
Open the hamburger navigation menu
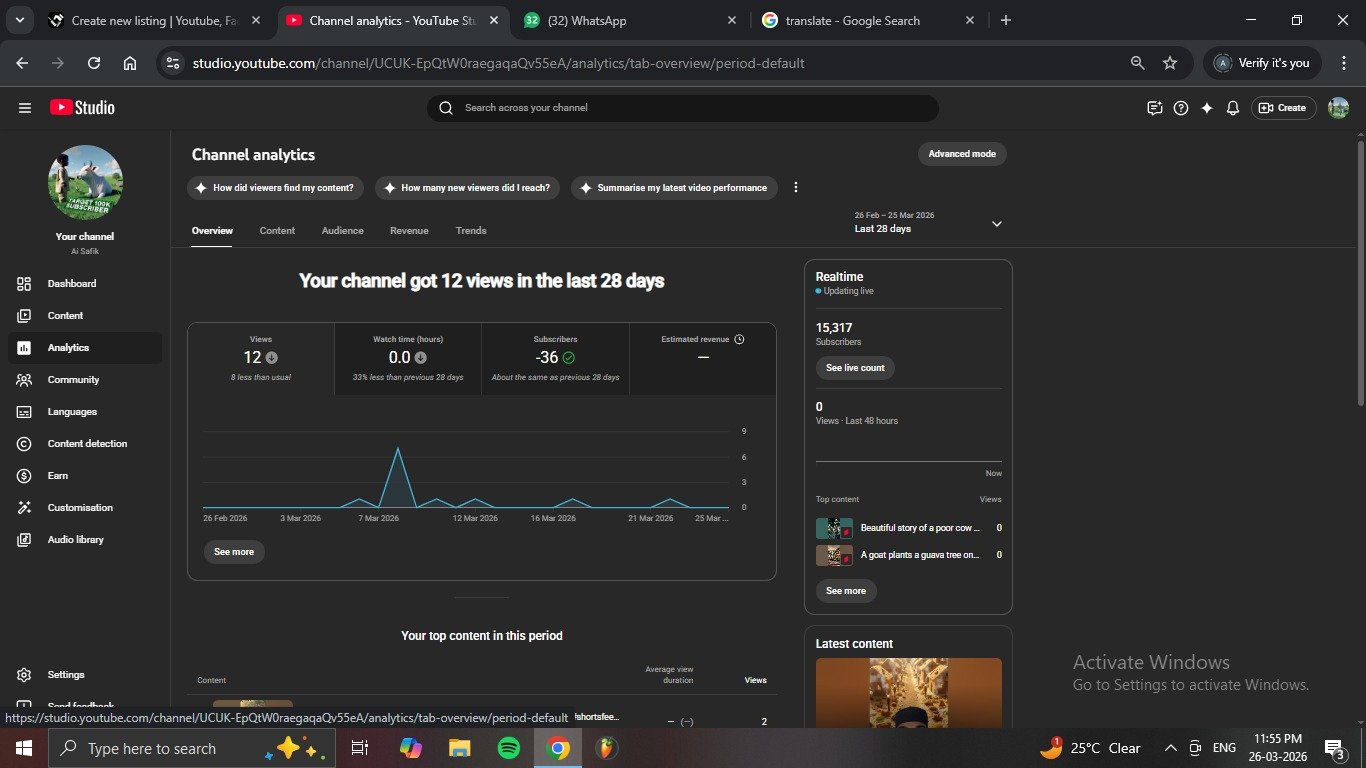[x=25, y=108]
